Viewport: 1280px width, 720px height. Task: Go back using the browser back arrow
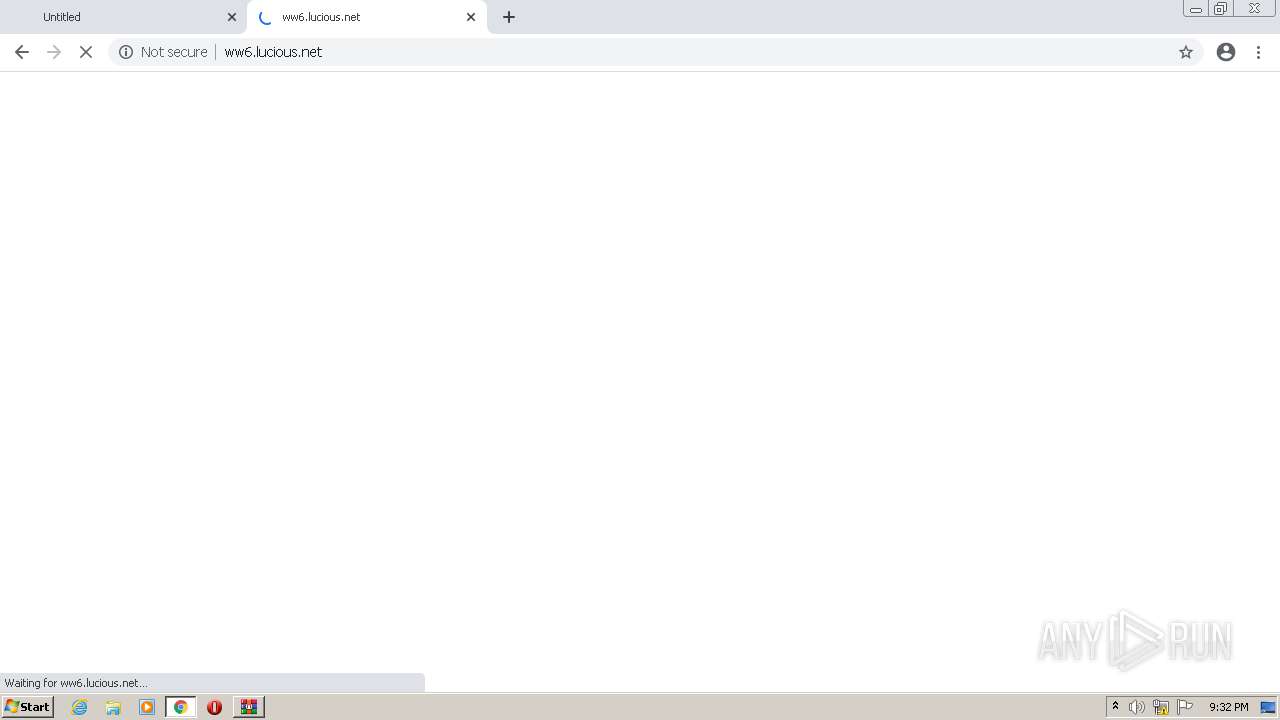click(x=22, y=52)
